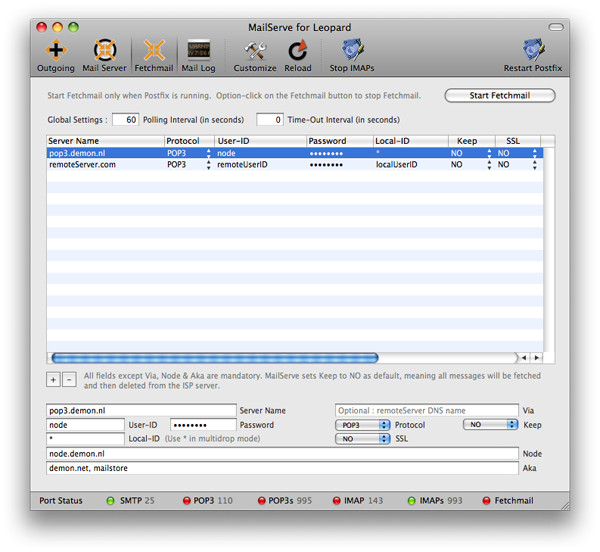Screen dimensions: 600x552
Task: Sort by User-ID column header
Action: 260,141
